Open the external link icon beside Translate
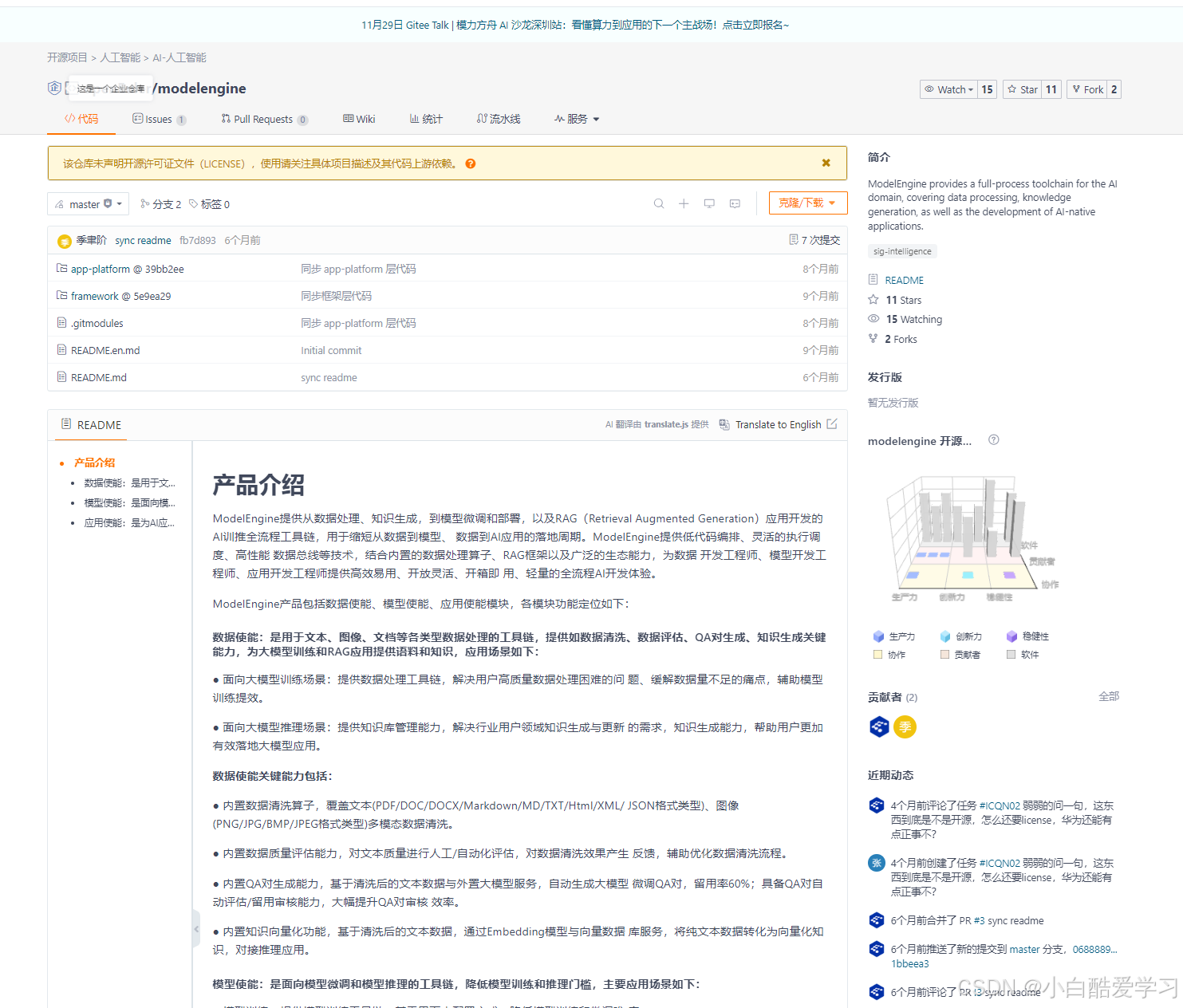This screenshot has height=1008, width=1183. pyautogui.click(x=832, y=424)
